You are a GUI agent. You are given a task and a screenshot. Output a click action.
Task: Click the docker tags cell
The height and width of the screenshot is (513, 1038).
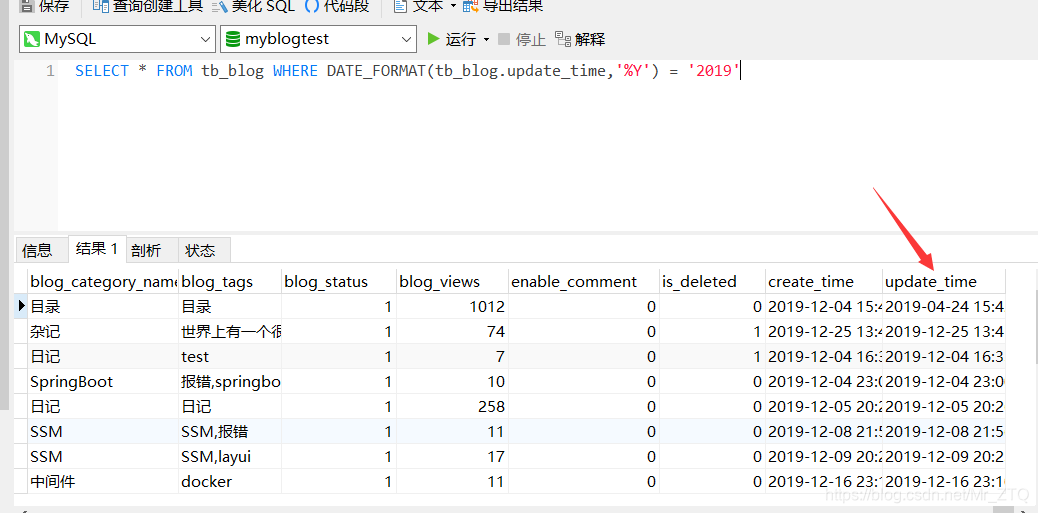(230, 482)
